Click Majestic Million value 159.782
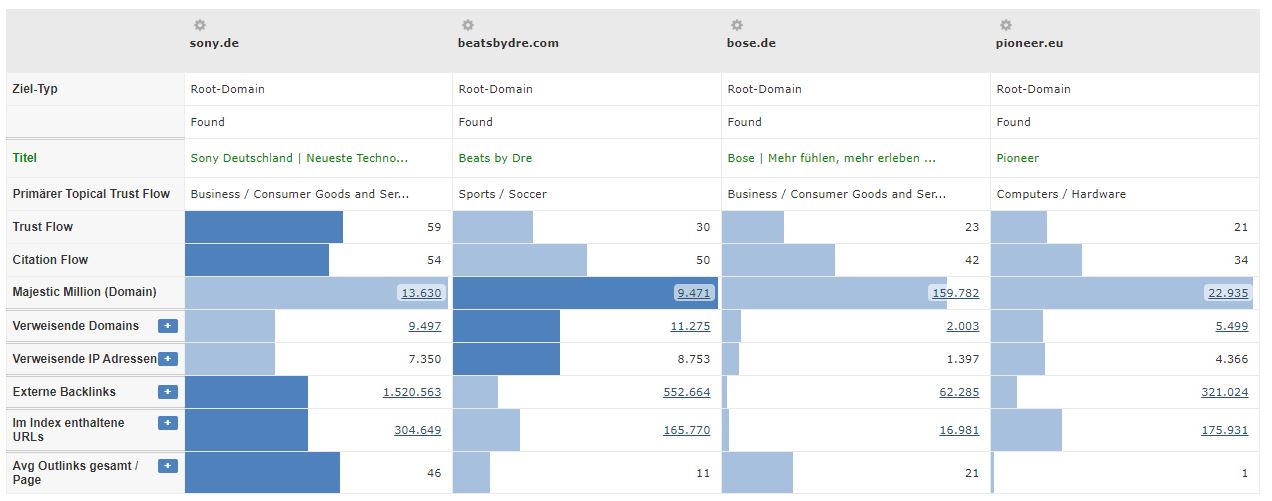Viewport: 1272px width, 501px height. pos(954,293)
